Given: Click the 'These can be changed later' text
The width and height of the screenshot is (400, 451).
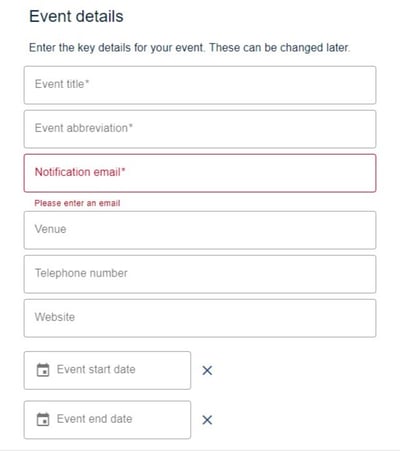Looking at the screenshot, I should coord(280,48).
